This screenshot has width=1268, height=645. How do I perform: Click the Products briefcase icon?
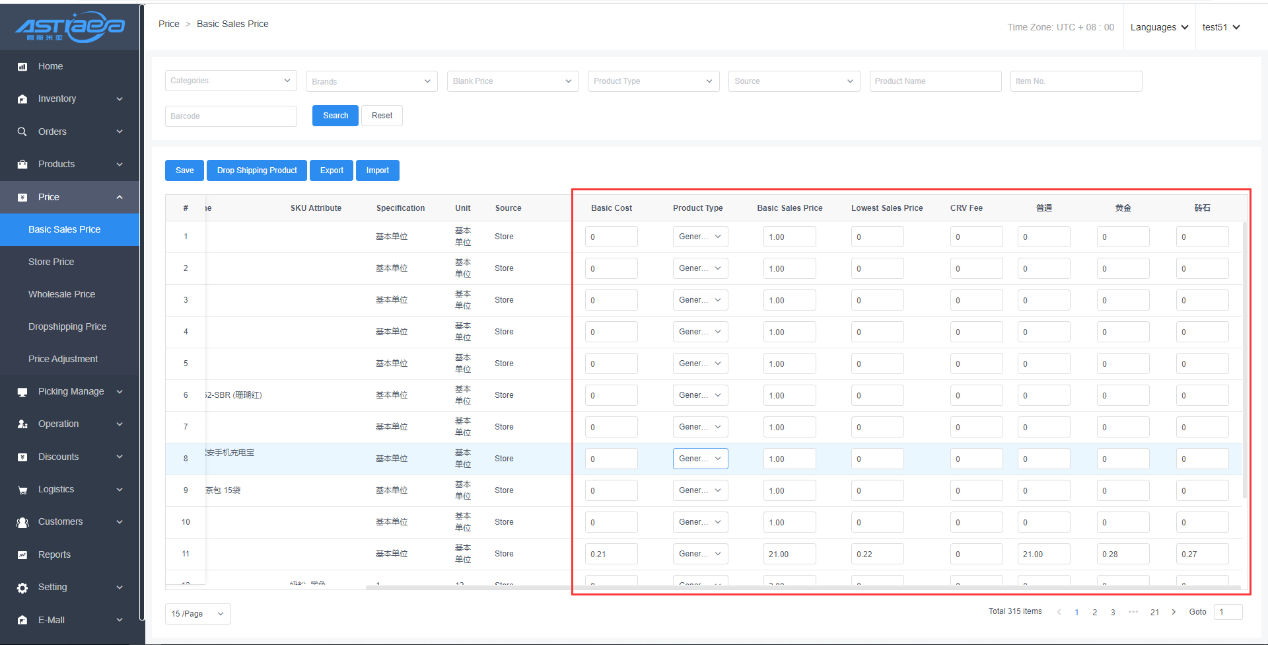[x=22, y=164]
